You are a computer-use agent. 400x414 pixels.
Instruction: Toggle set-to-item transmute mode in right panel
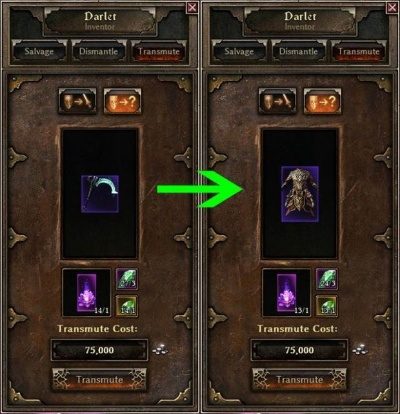tap(277, 101)
